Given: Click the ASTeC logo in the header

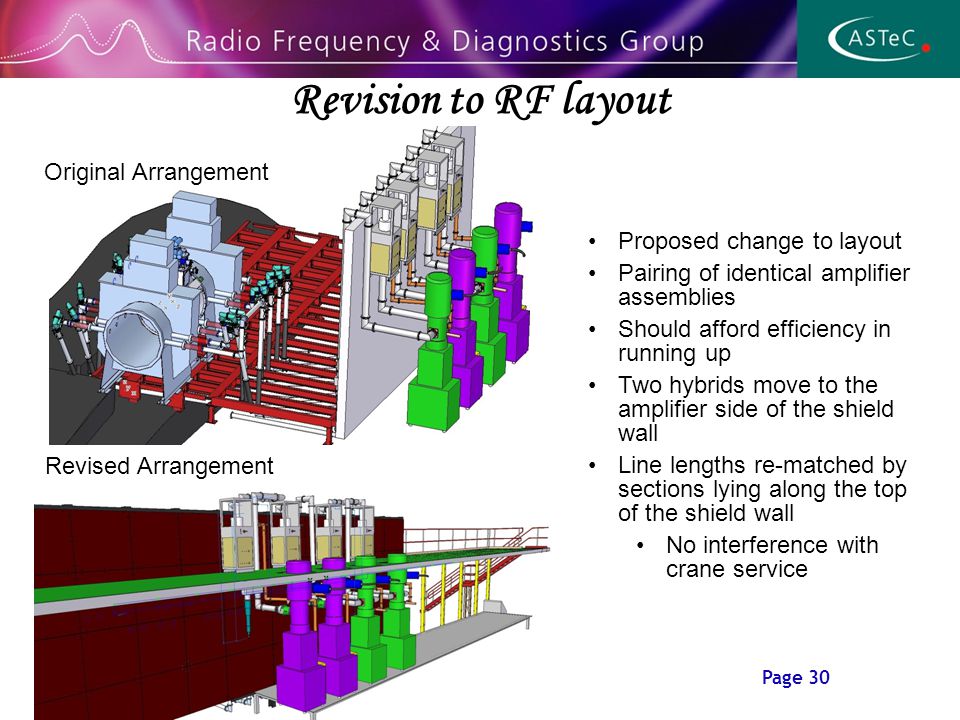Looking at the screenshot, I should tap(879, 39).
